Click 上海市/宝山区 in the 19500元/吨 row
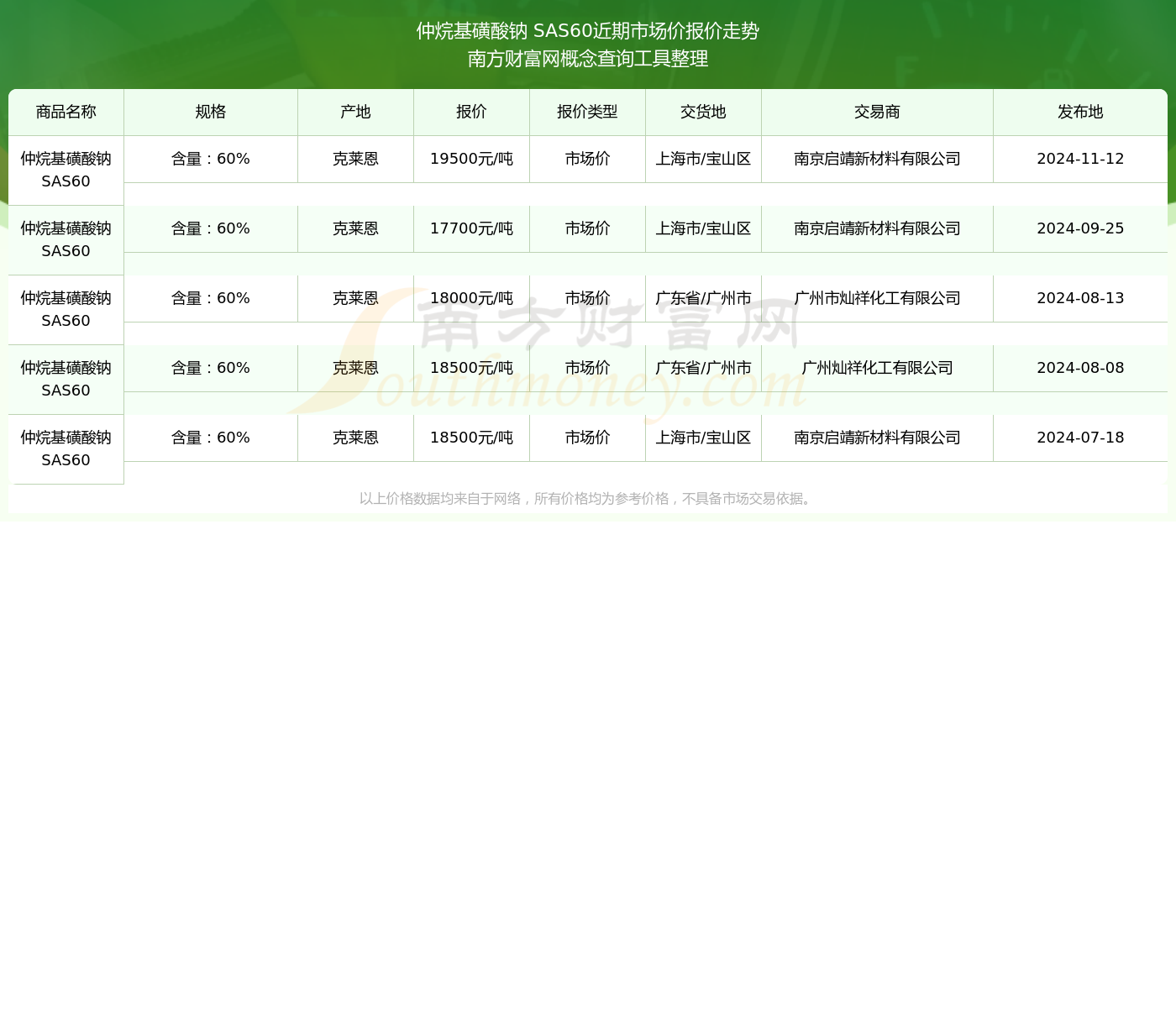The height and width of the screenshot is (1012, 1176). coord(703,159)
